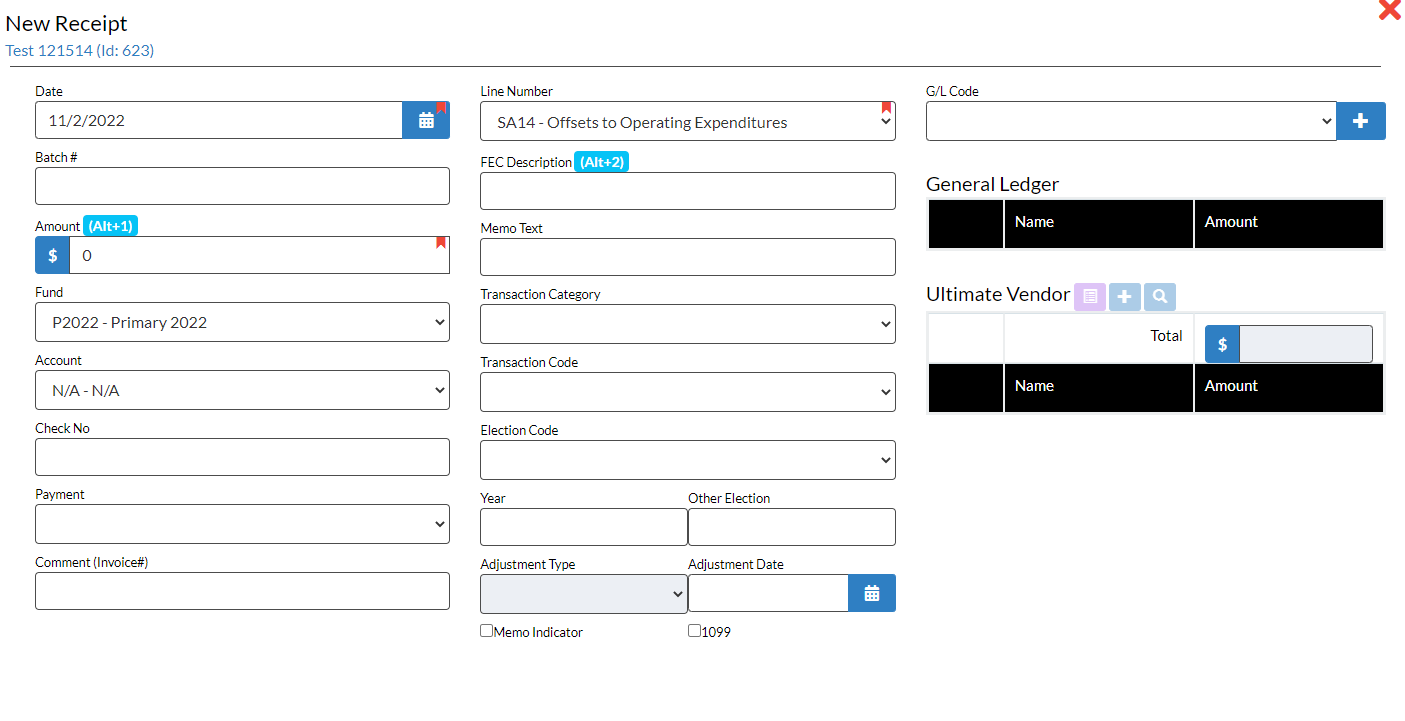
Task: Click the Alt+1 shortcut badge
Action: [110, 226]
